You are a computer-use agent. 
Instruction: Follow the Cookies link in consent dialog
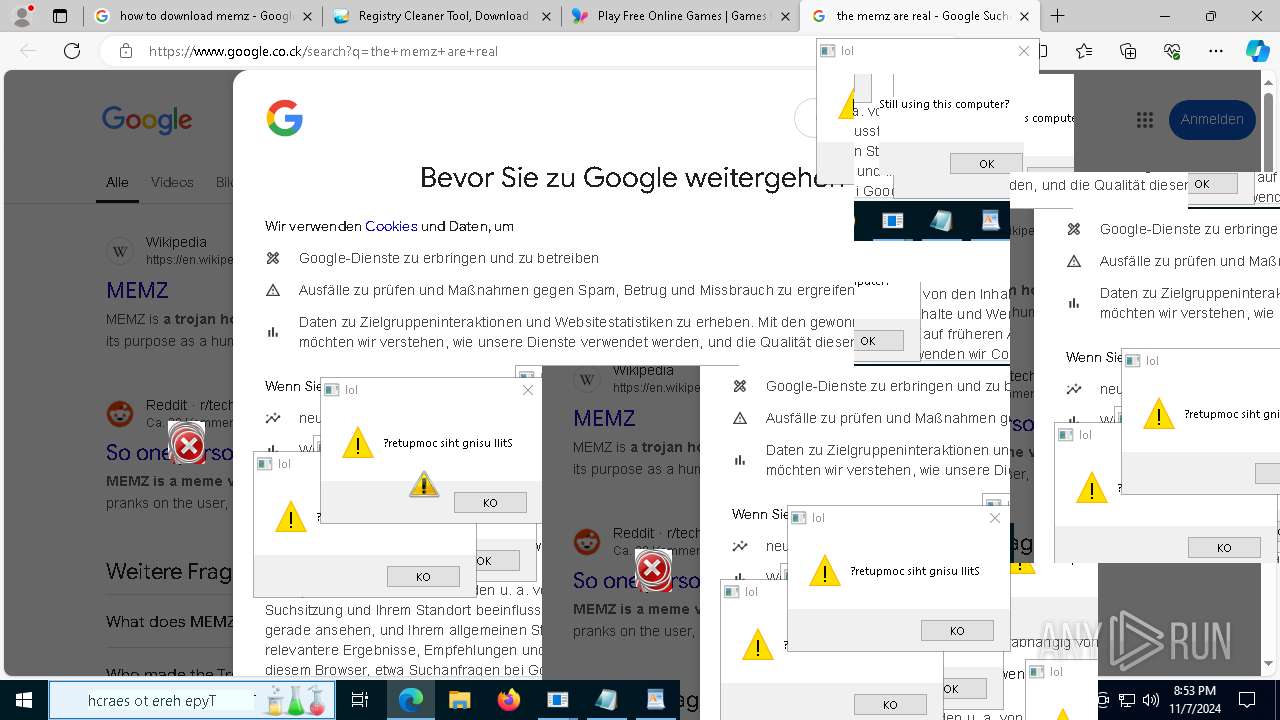[391, 226]
